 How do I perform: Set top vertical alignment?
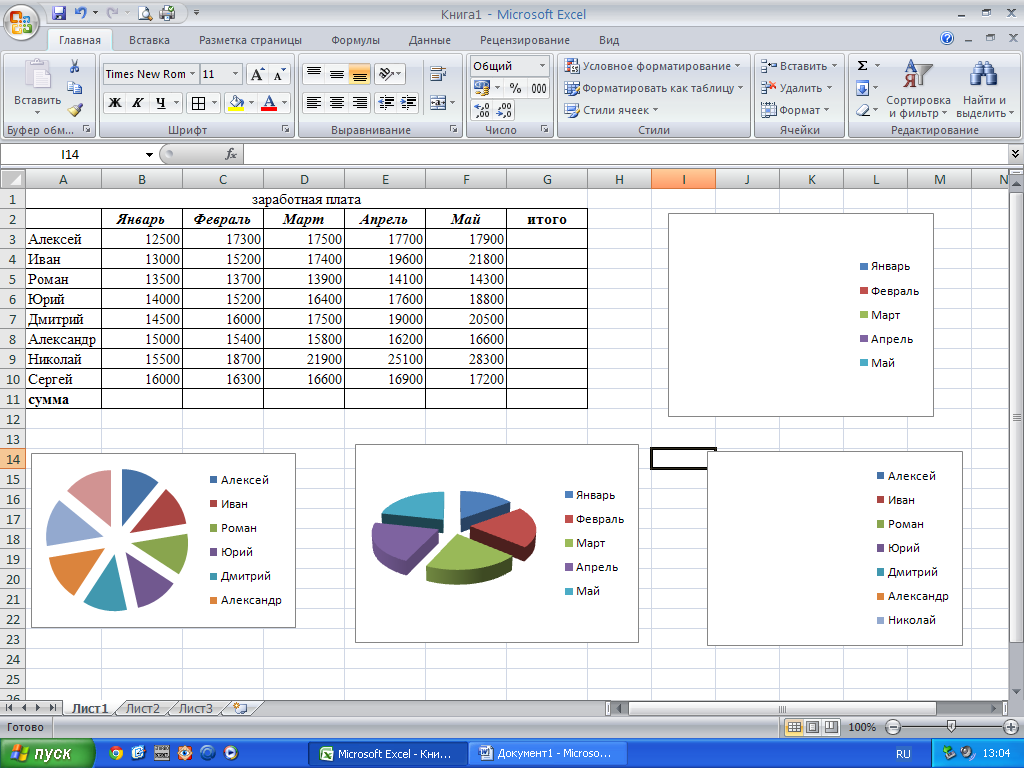313,74
